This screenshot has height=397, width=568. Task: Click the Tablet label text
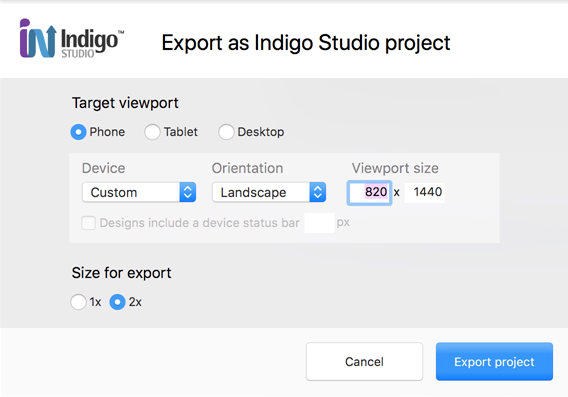pos(181,132)
